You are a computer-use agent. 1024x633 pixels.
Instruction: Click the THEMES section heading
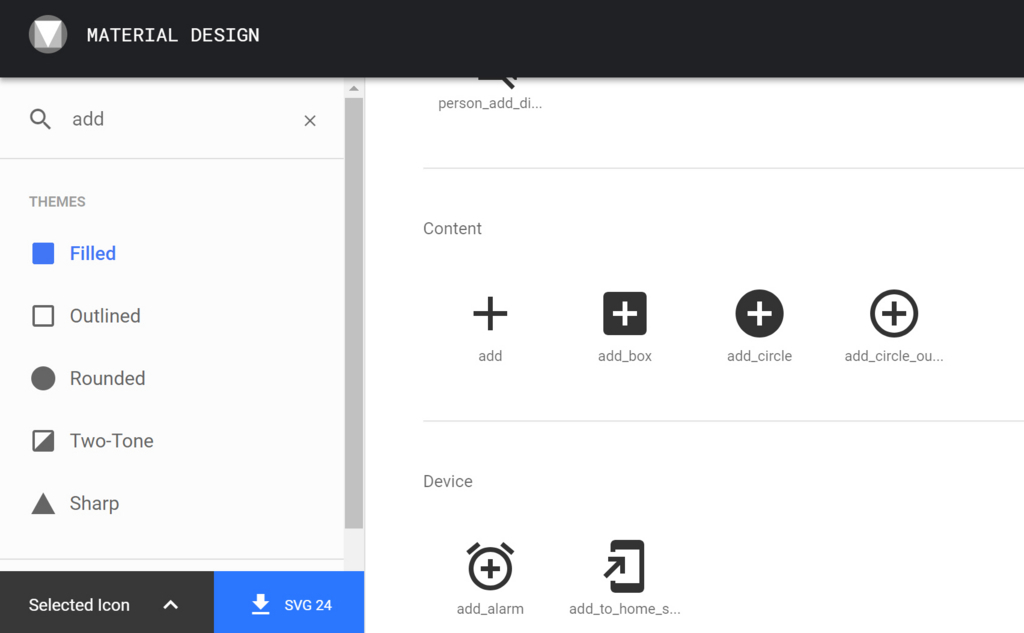pyautogui.click(x=57, y=202)
